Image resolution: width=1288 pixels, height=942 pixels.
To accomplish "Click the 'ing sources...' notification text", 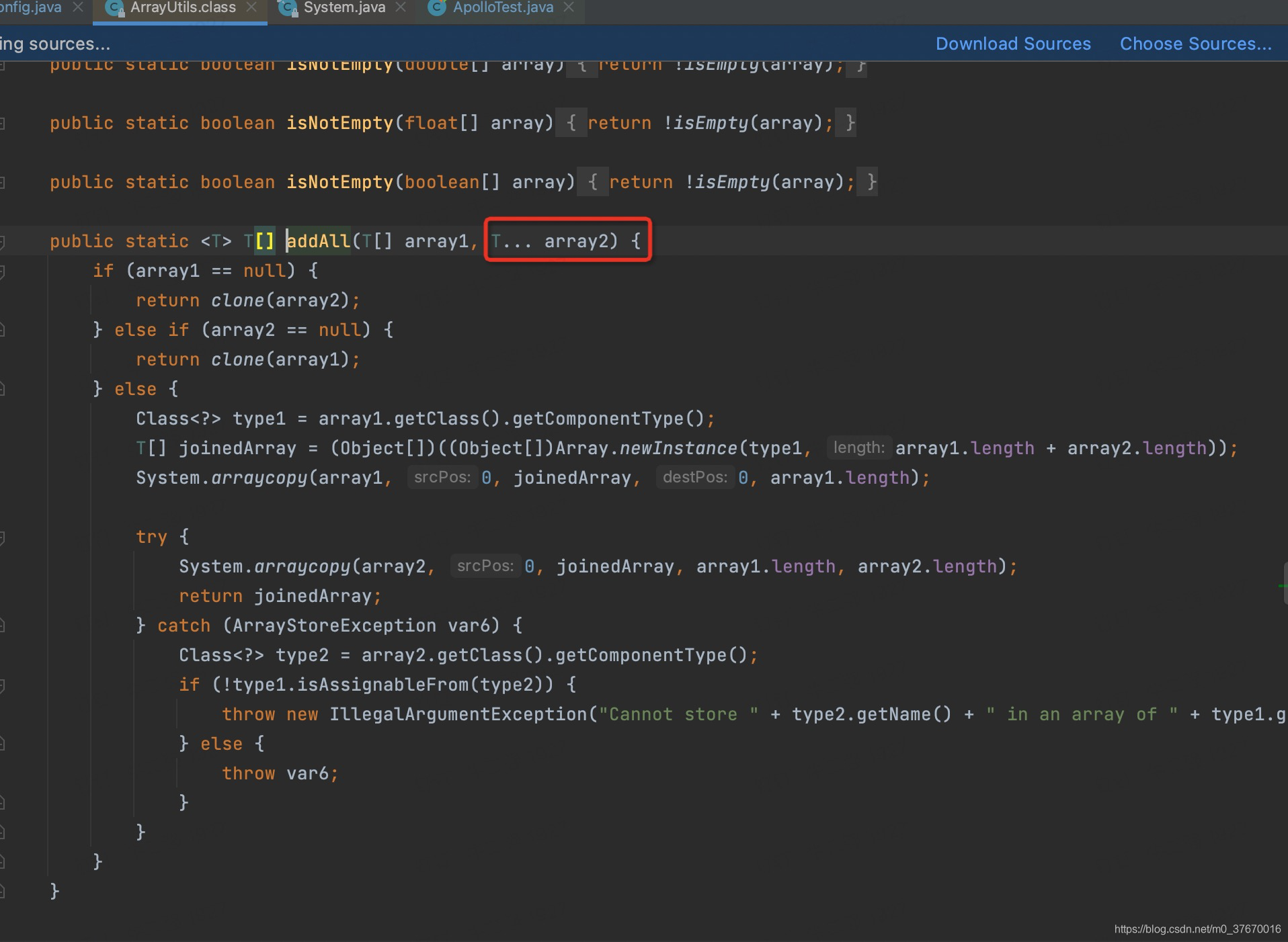I will pyautogui.click(x=55, y=44).
